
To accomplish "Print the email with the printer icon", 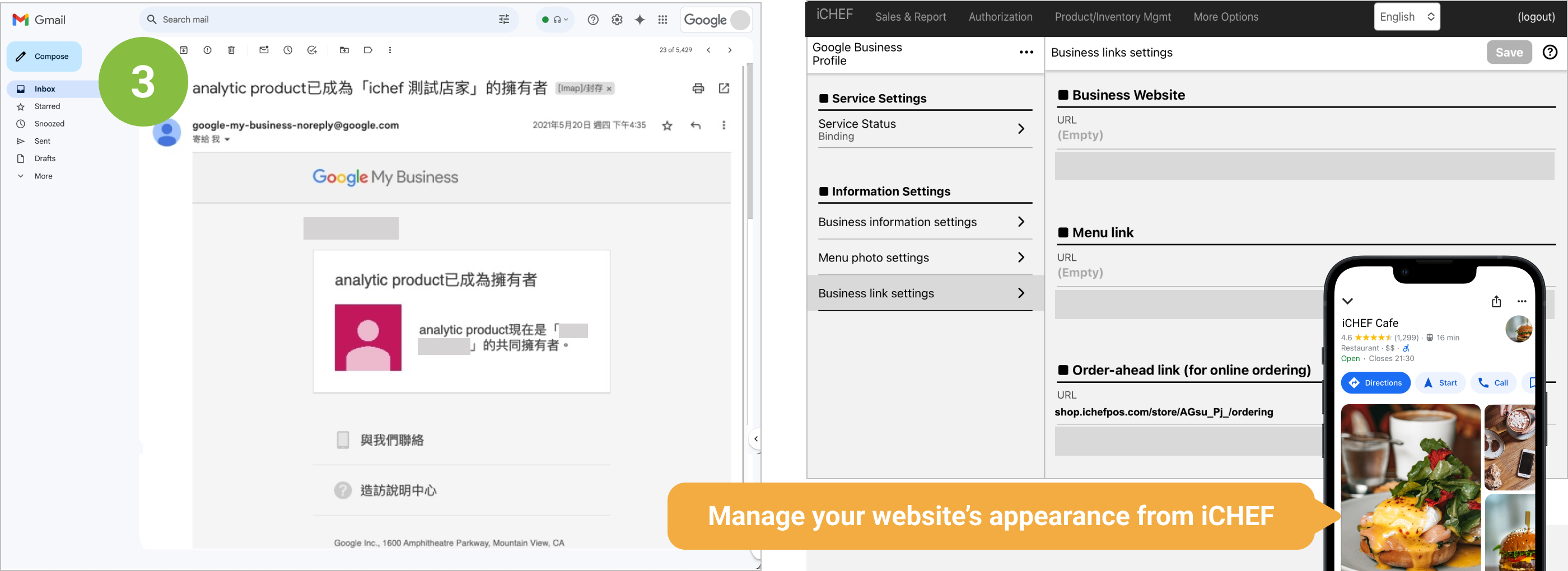I will [698, 88].
